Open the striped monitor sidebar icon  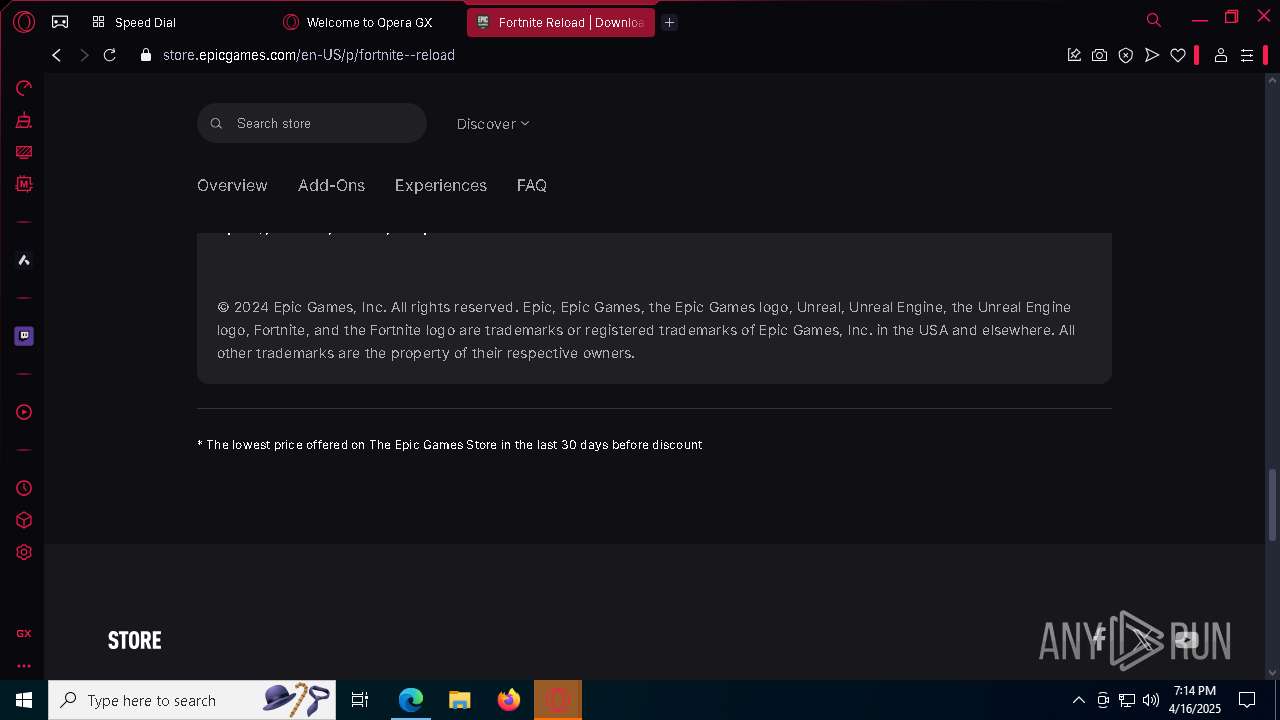point(24,152)
